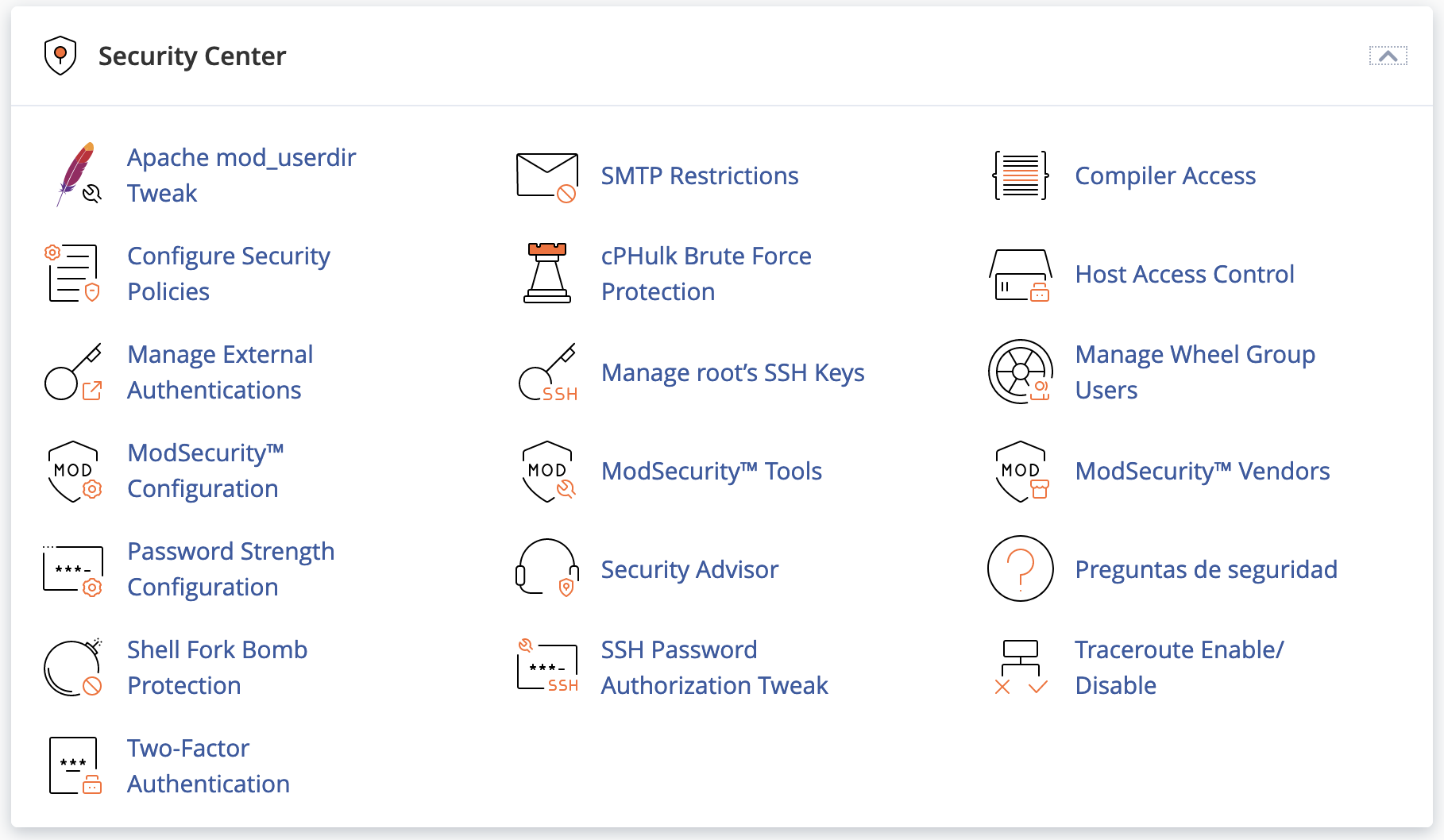1444x840 pixels.
Task: Open Password Strength Configuration link
Action: pos(230,569)
